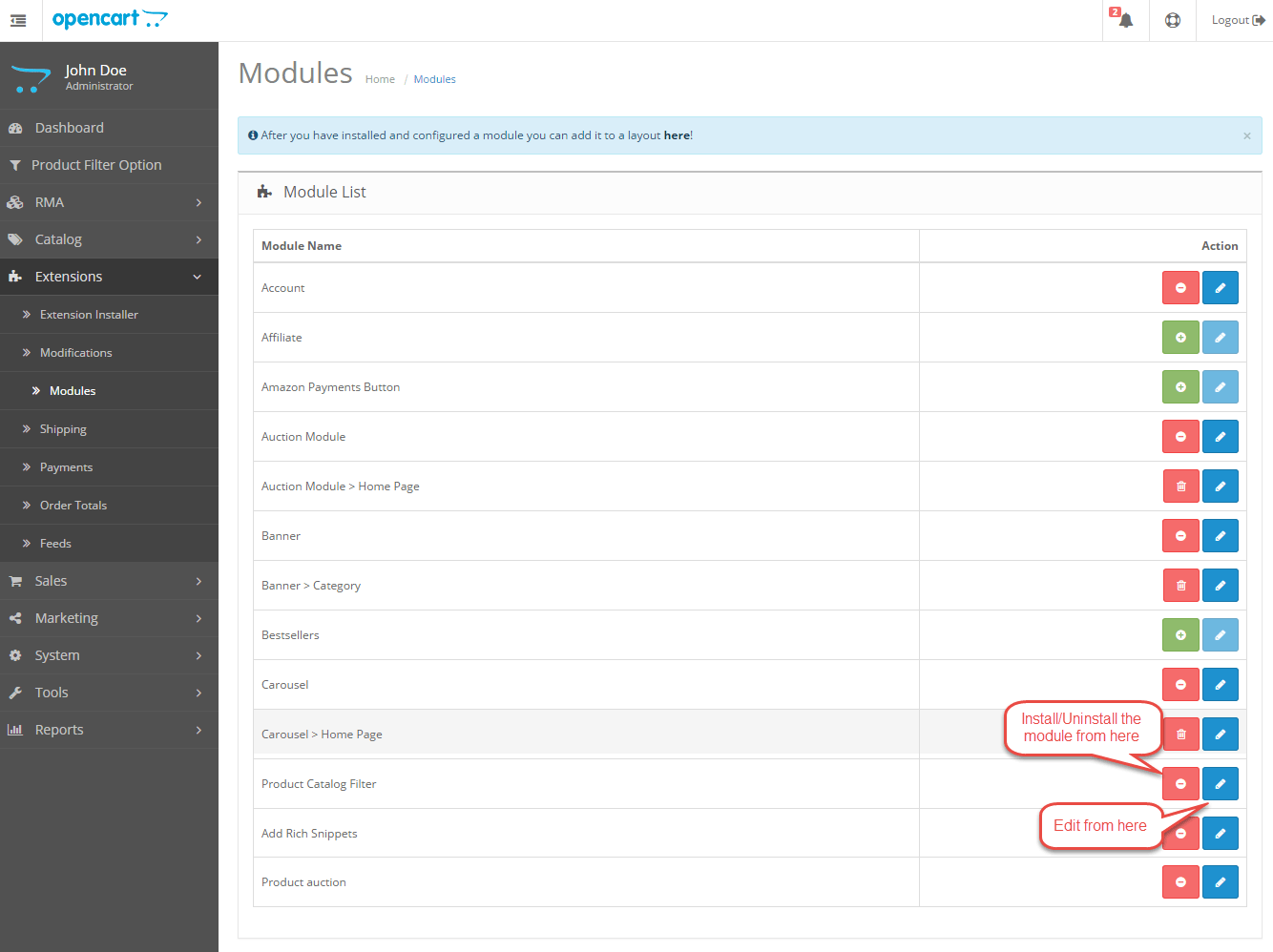Uninstall the Banner module
This screenshot has height=952, width=1273.
pyautogui.click(x=1180, y=535)
